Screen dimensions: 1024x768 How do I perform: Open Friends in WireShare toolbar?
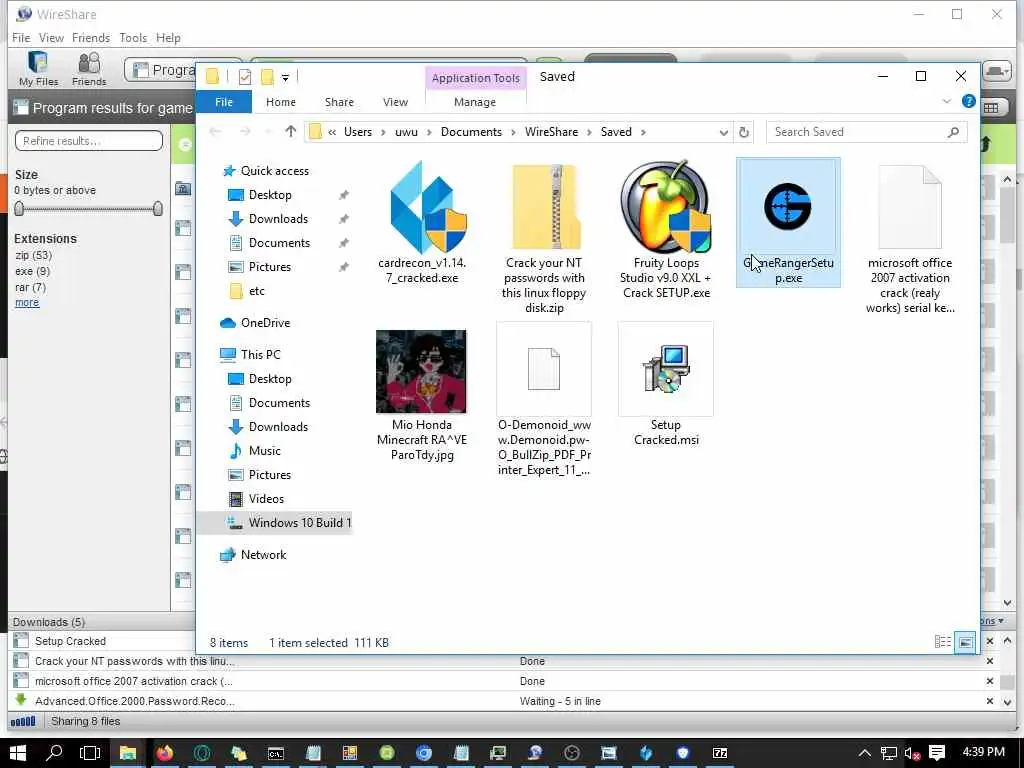point(89,69)
